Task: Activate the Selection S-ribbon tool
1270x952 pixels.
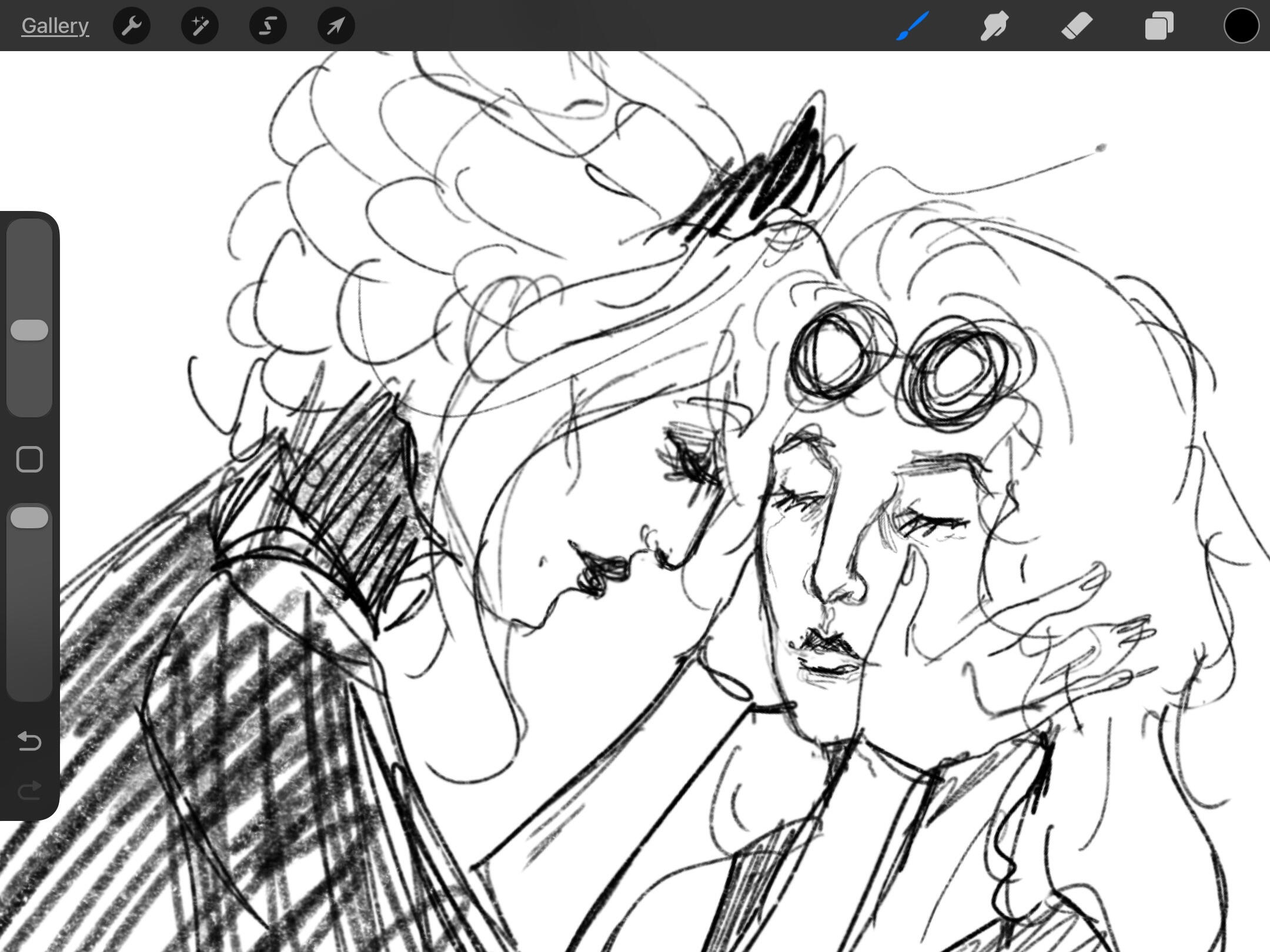Action: [x=268, y=26]
